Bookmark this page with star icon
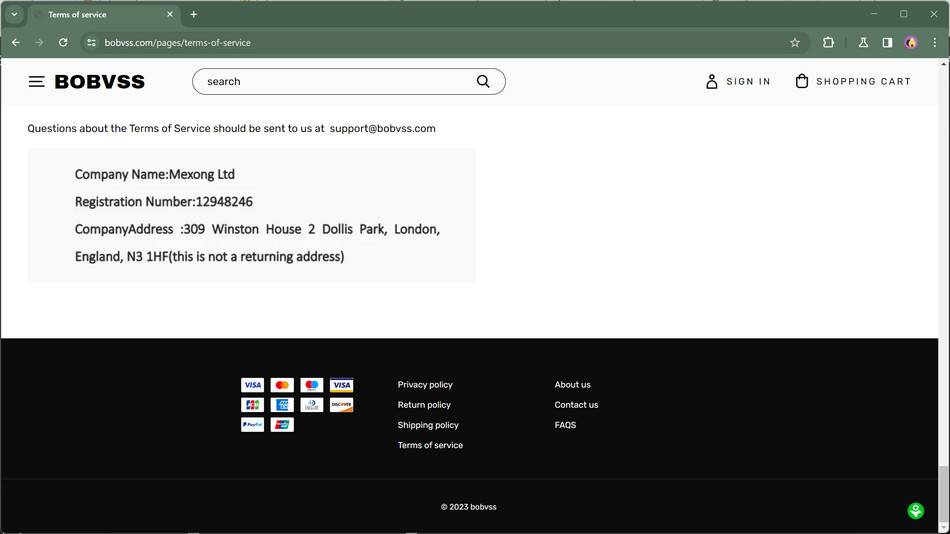 coord(795,42)
